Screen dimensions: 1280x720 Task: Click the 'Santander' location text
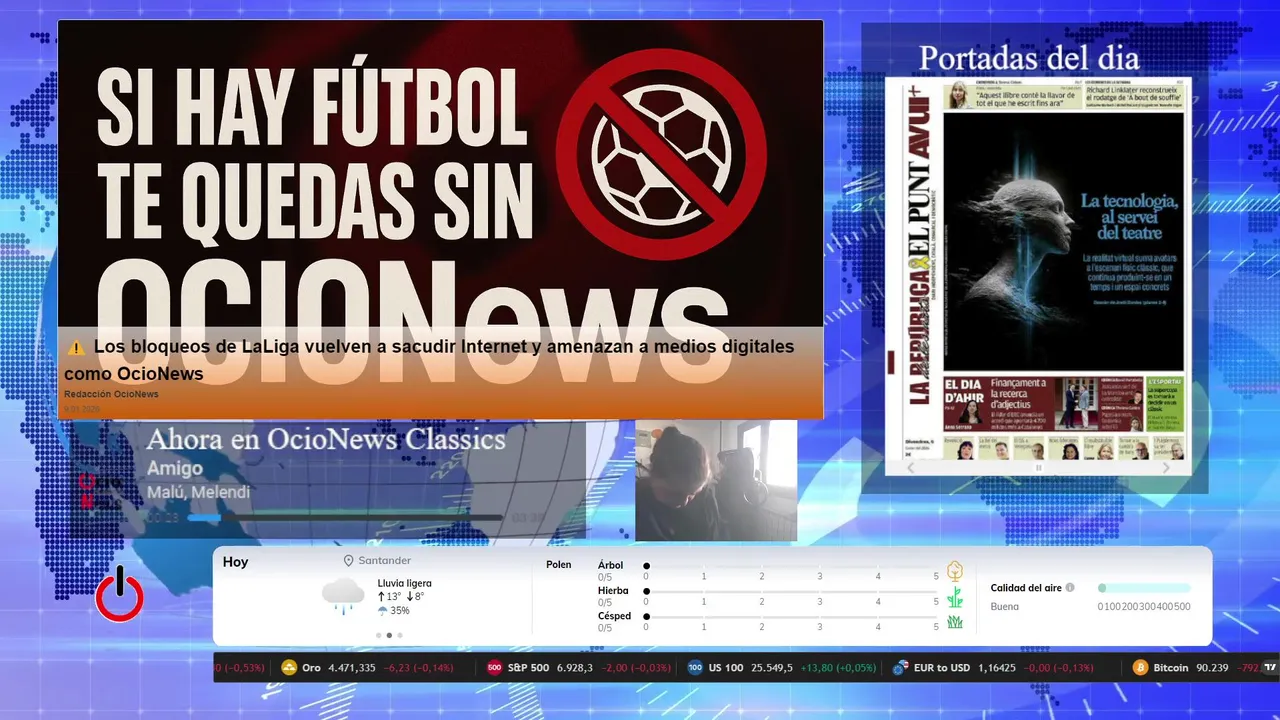[x=385, y=561]
